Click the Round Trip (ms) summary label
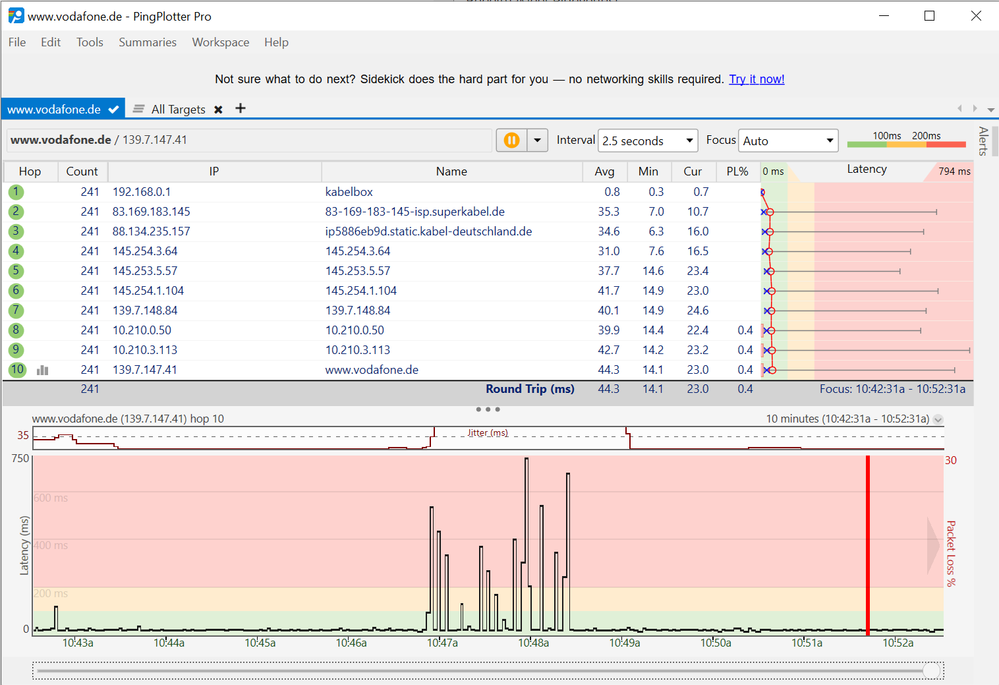 click(530, 389)
